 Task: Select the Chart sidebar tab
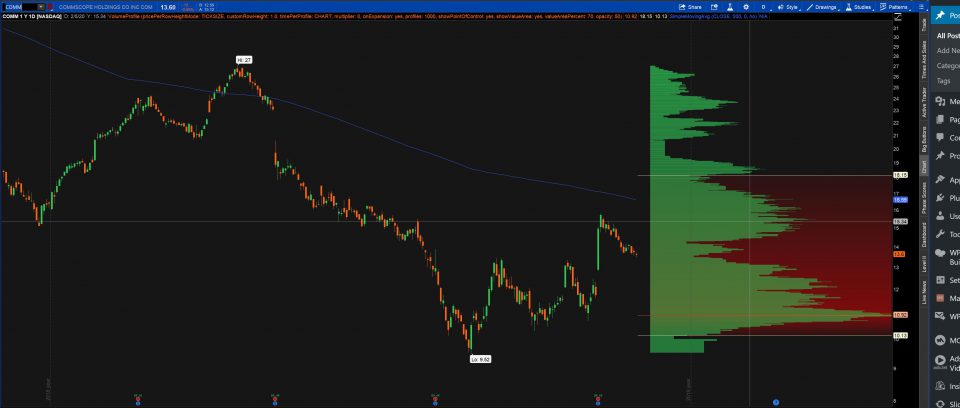click(924, 167)
